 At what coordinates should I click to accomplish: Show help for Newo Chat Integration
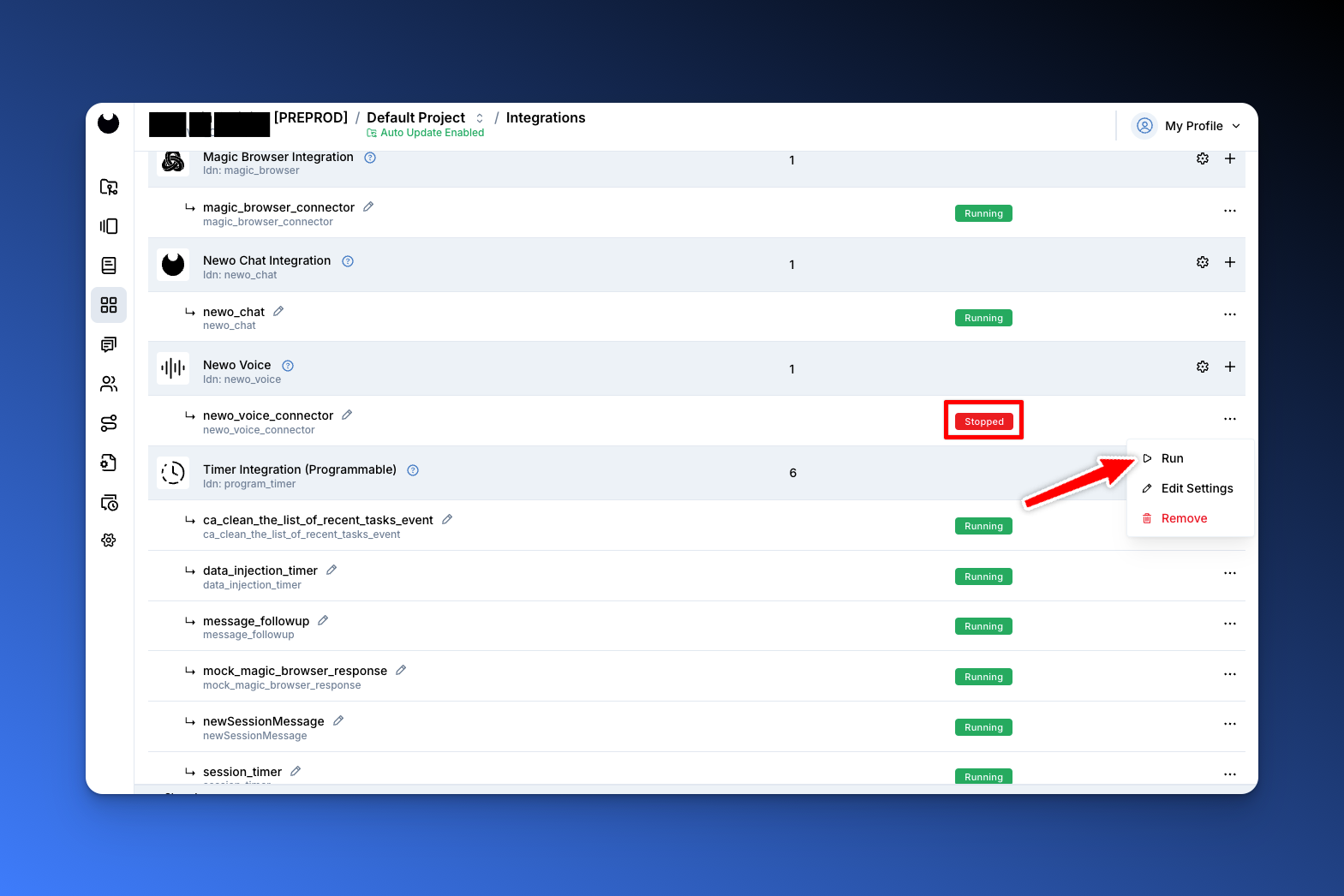coord(348,261)
